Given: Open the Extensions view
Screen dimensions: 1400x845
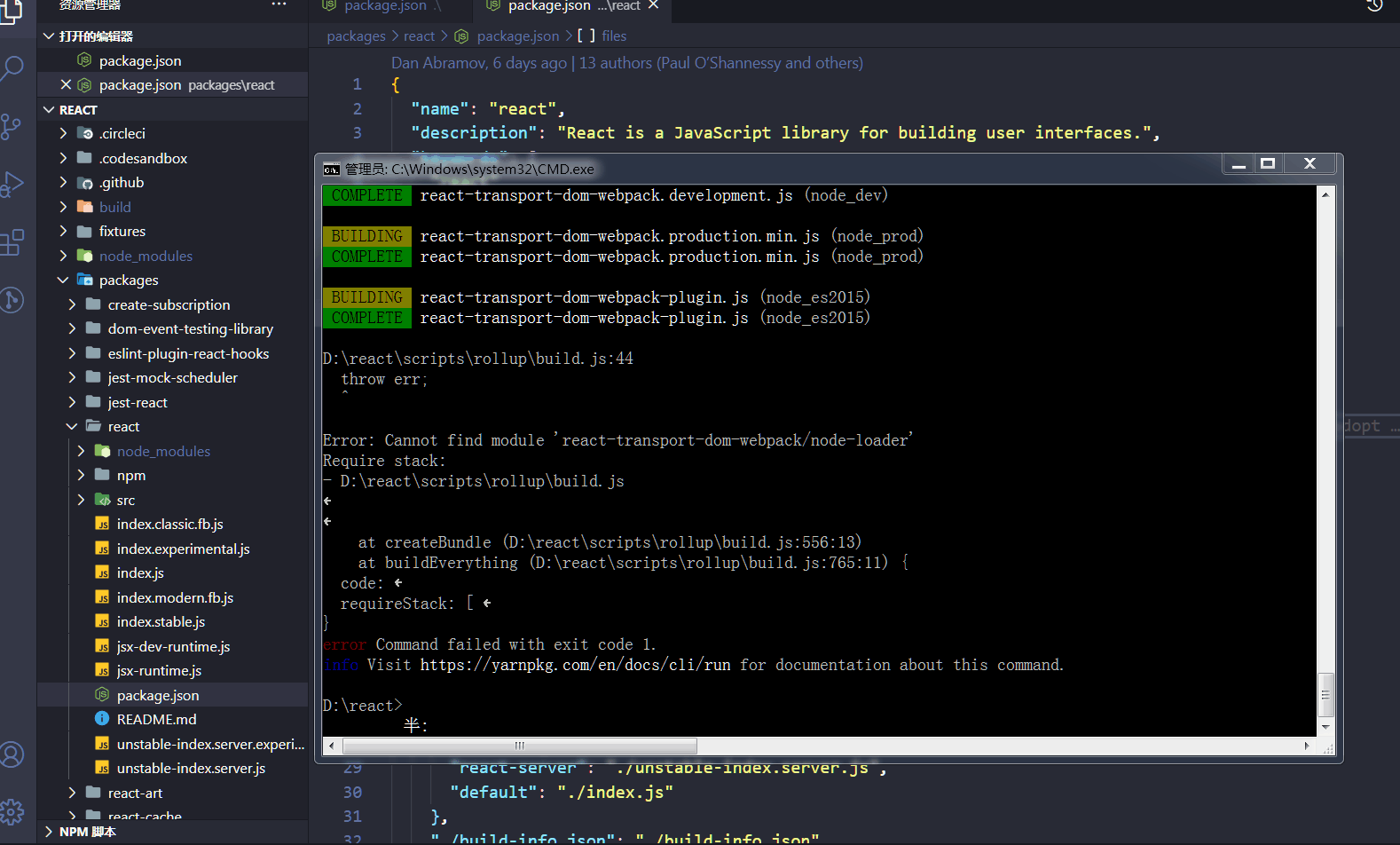Looking at the screenshot, I should pyautogui.click(x=12, y=242).
